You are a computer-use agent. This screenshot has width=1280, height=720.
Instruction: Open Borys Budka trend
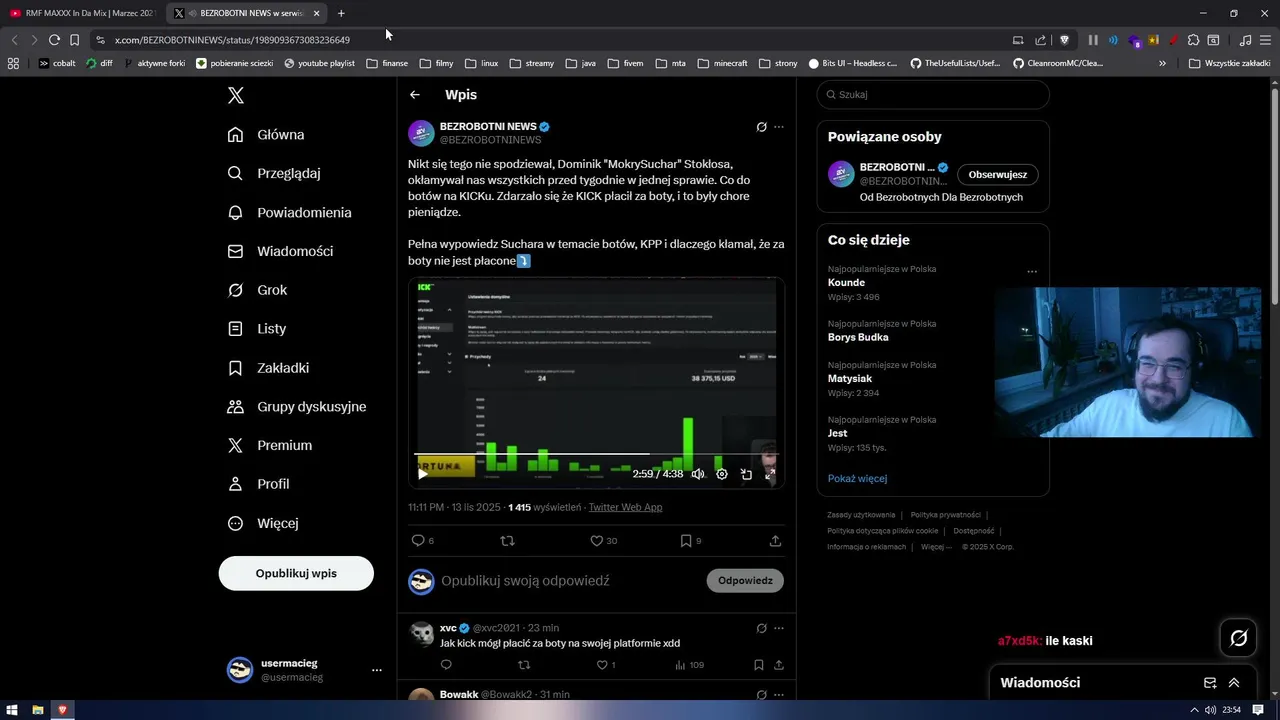[x=858, y=337]
